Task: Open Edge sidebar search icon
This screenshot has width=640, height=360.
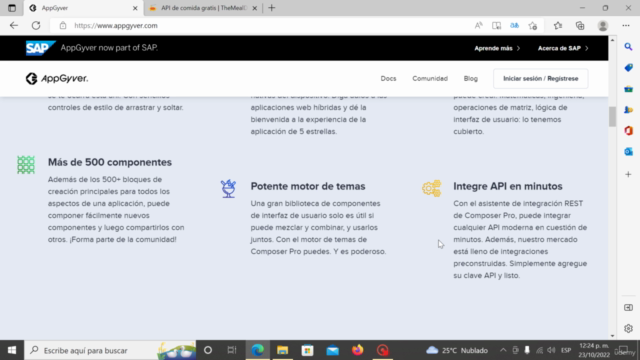Action: tap(628, 47)
